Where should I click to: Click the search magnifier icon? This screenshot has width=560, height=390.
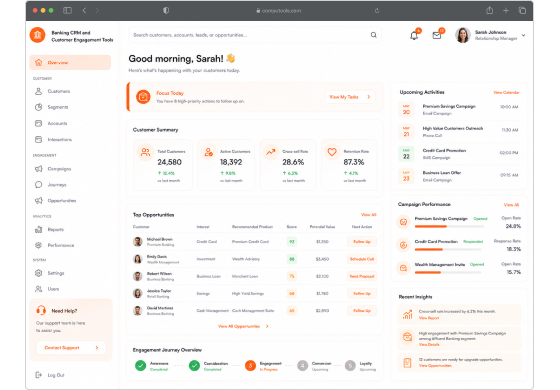click(374, 35)
